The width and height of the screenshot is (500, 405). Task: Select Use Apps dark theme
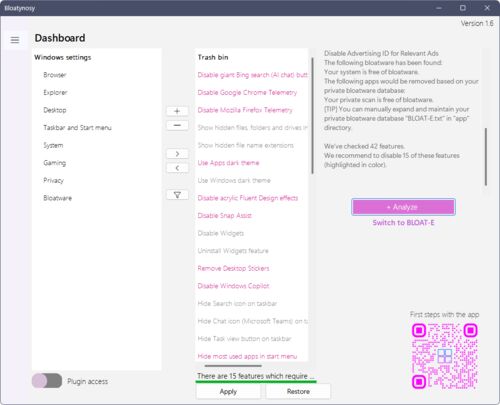point(228,163)
